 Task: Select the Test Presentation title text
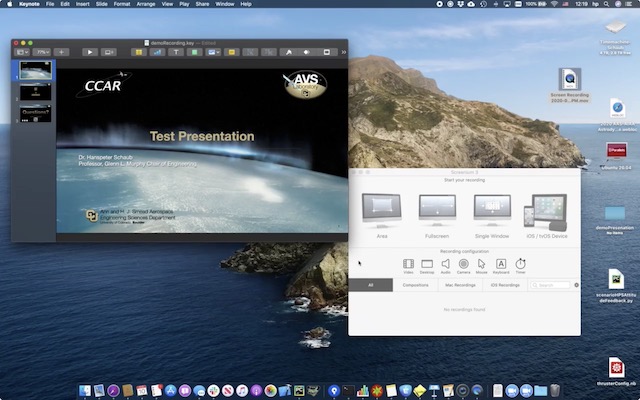(202, 136)
